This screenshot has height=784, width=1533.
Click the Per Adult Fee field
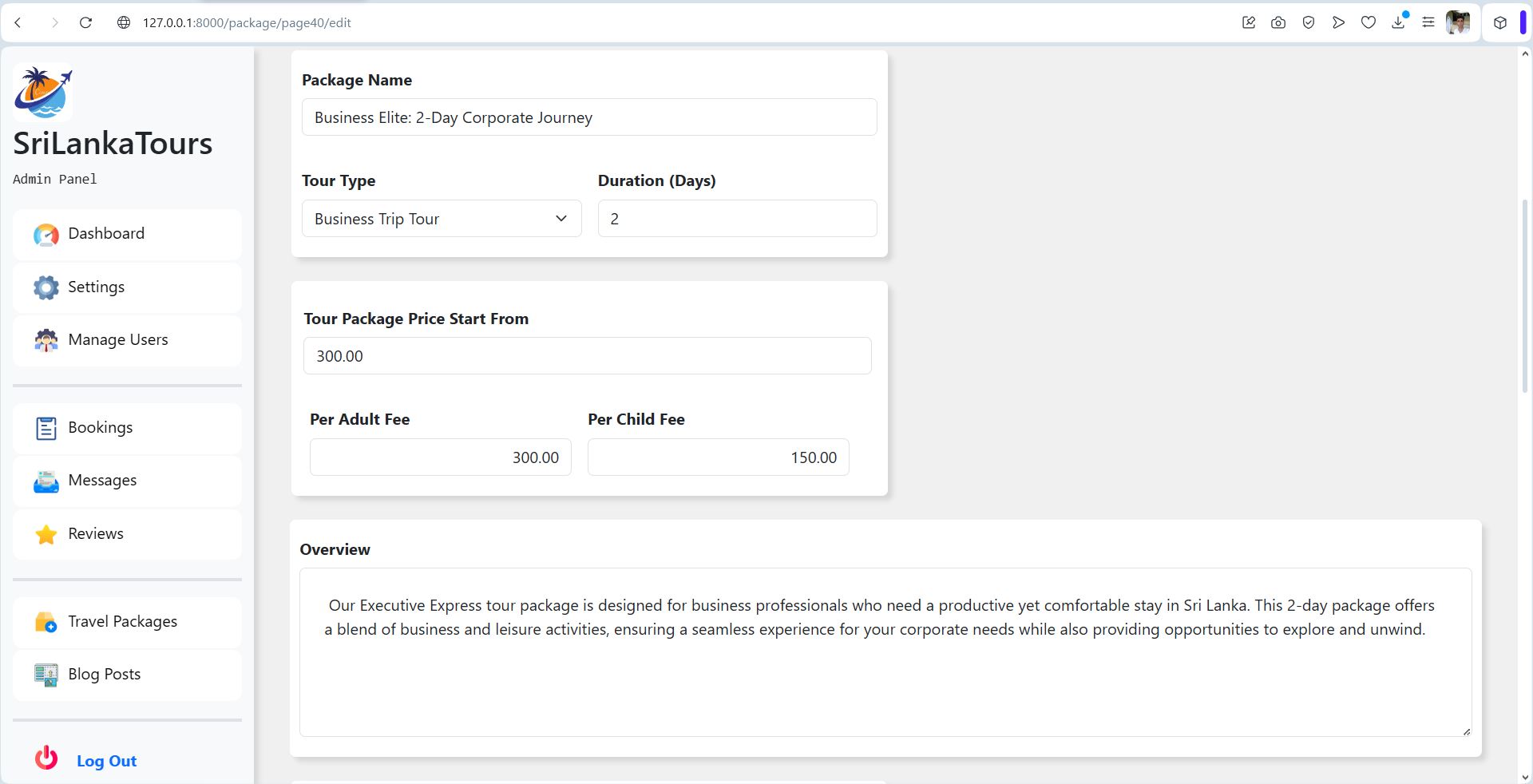point(441,457)
